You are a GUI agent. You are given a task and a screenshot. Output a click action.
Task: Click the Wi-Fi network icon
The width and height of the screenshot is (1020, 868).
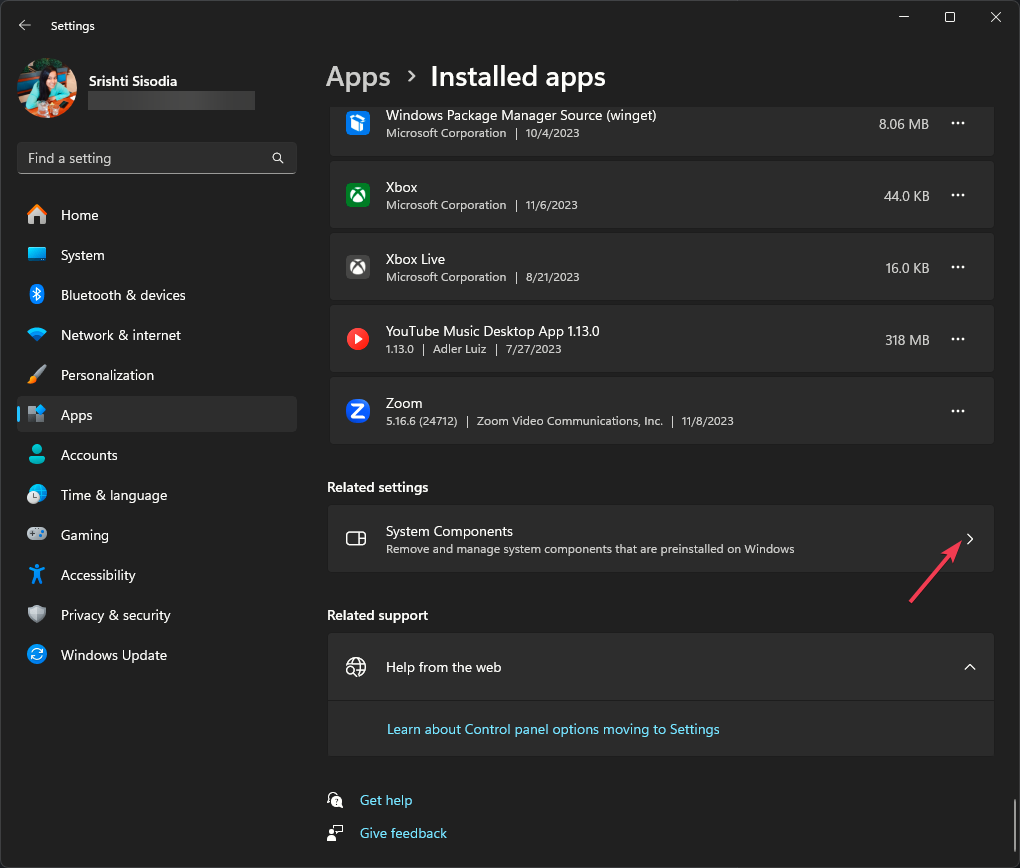(37, 334)
